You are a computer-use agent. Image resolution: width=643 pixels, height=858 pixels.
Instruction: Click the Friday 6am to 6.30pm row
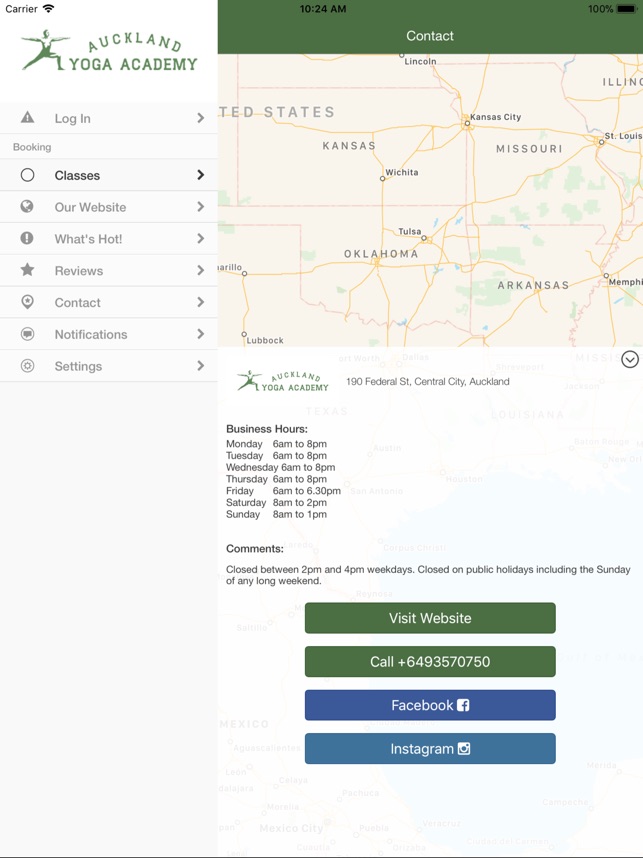click(x=283, y=491)
